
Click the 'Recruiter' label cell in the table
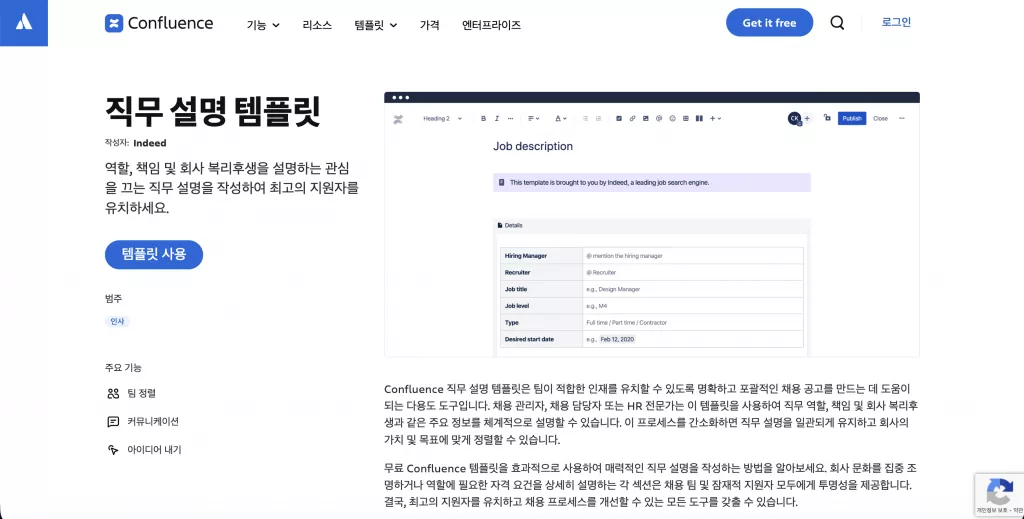click(x=541, y=272)
